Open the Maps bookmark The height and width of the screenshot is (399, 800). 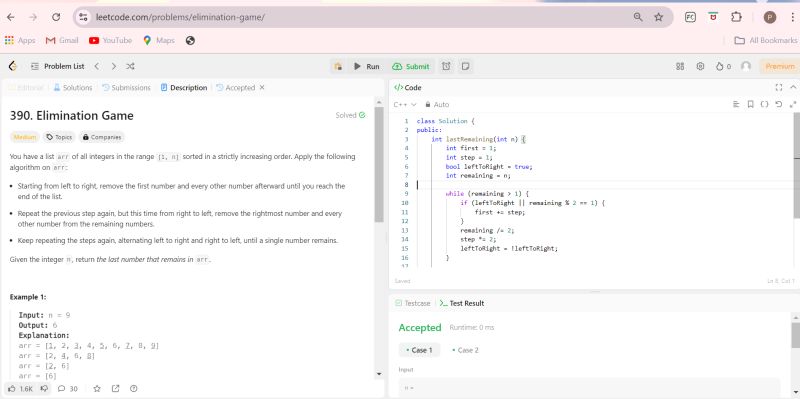(x=159, y=40)
